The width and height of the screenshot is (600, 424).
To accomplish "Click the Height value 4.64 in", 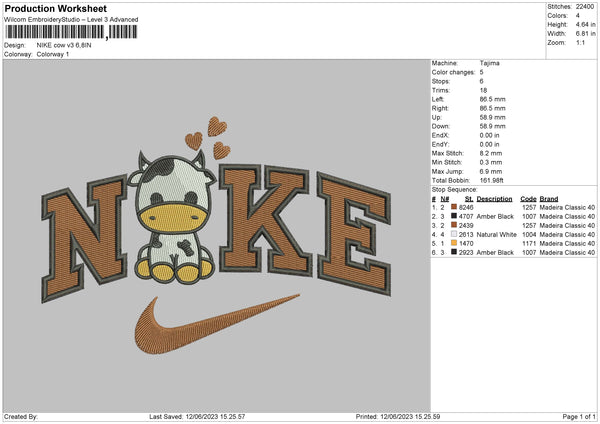I will 585,24.
